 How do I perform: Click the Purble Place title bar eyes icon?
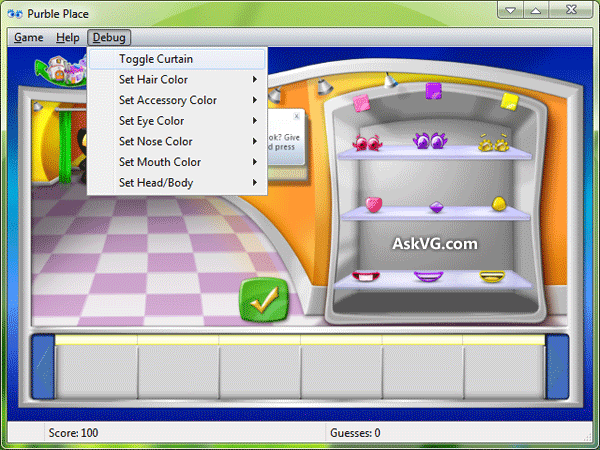15,14
